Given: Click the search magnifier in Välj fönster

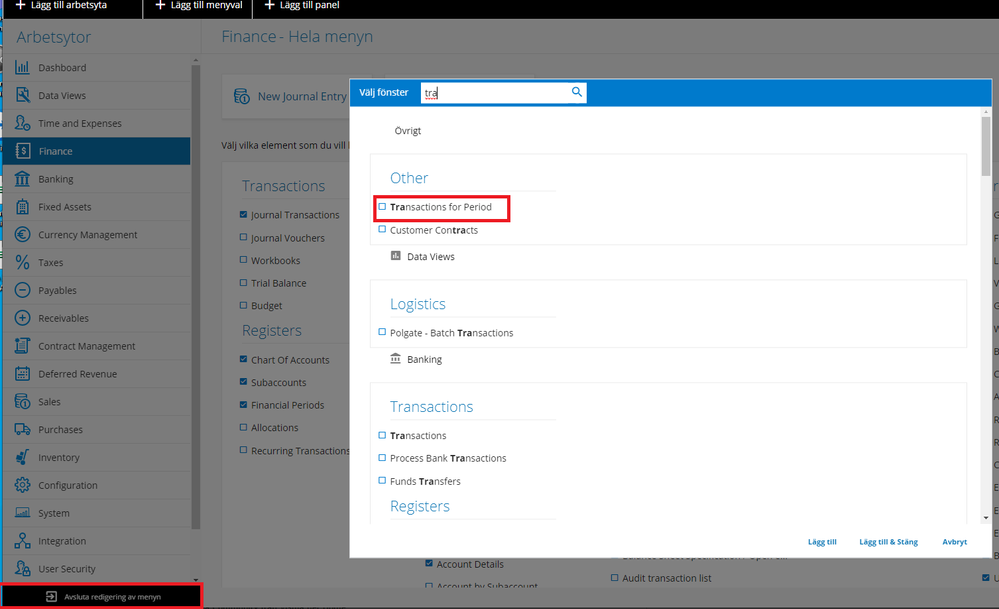Looking at the screenshot, I should pos(577,92).
